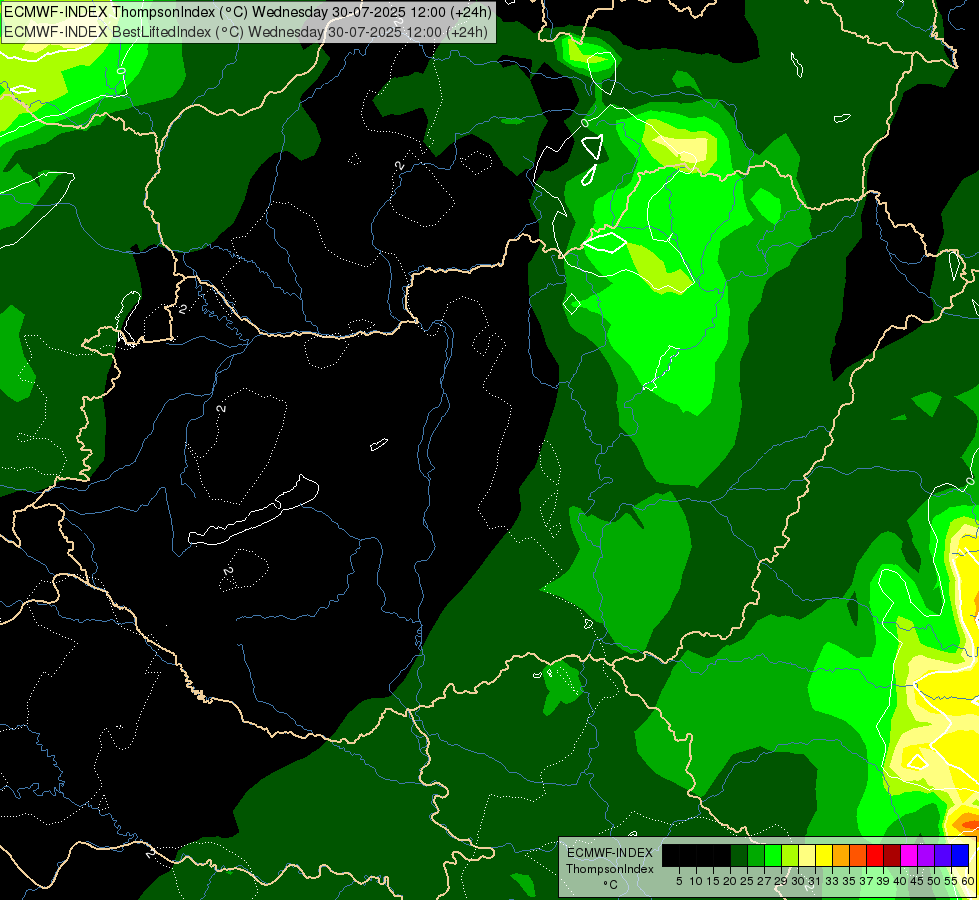Screen dimensions: 979x900
Task: Select the orange-red 35–37 legend swatch
Action: [x=858, y=855]
